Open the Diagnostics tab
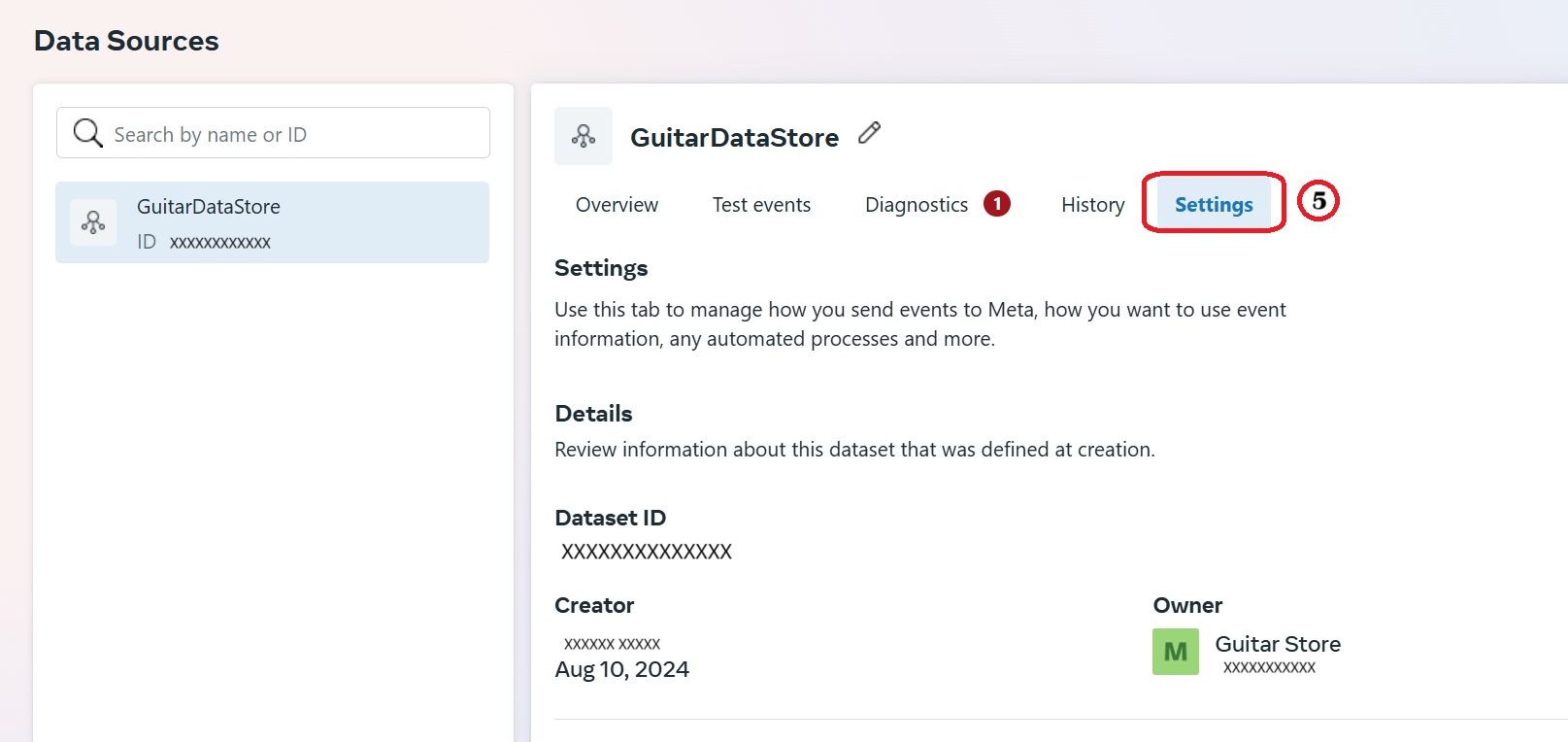1568x742 pixels. pos(917,205)
